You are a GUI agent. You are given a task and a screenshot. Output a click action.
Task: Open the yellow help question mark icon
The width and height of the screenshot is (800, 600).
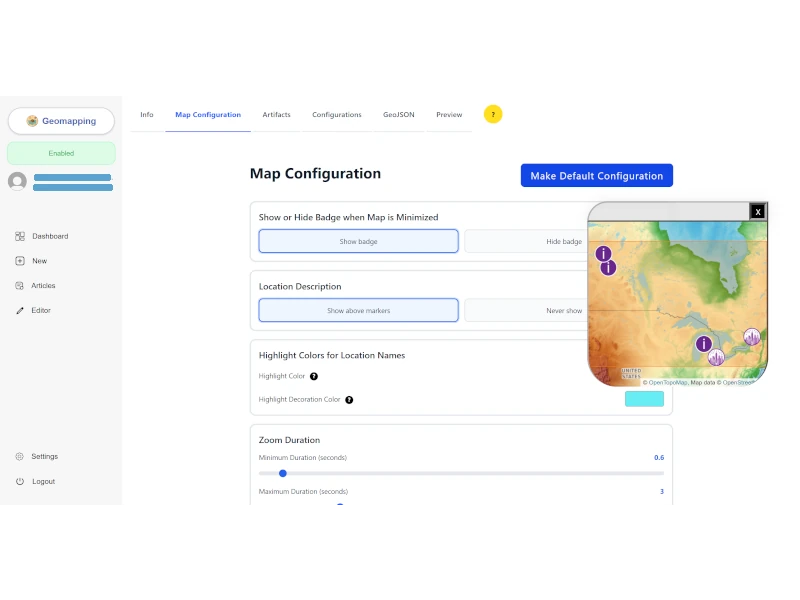click(x=493, y=114)
